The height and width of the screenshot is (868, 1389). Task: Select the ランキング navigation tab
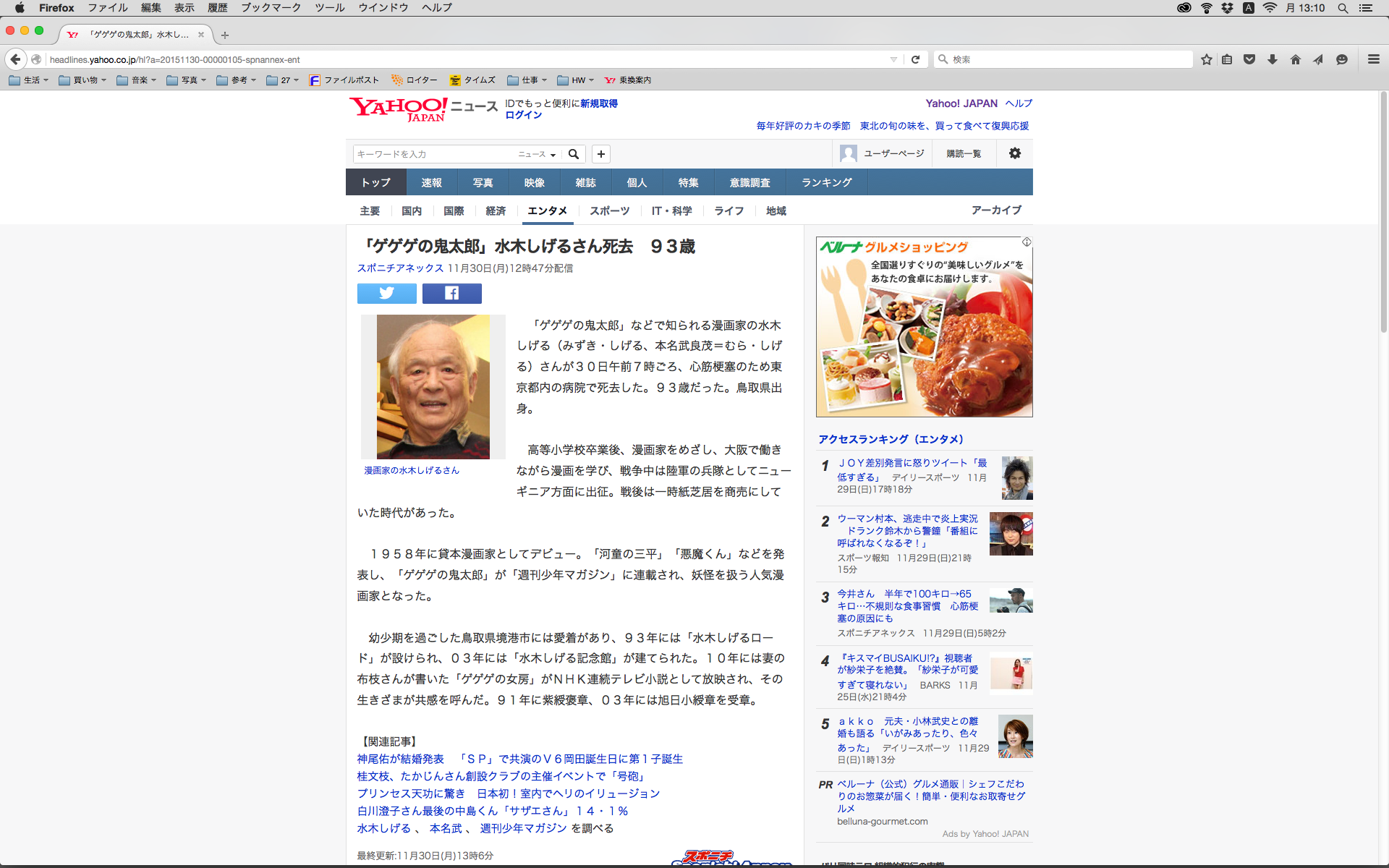[x=826, y=182]
